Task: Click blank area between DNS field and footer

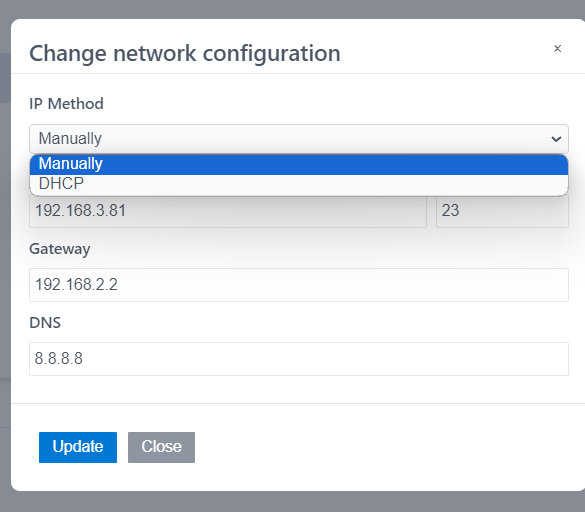Action: point(299,389)
